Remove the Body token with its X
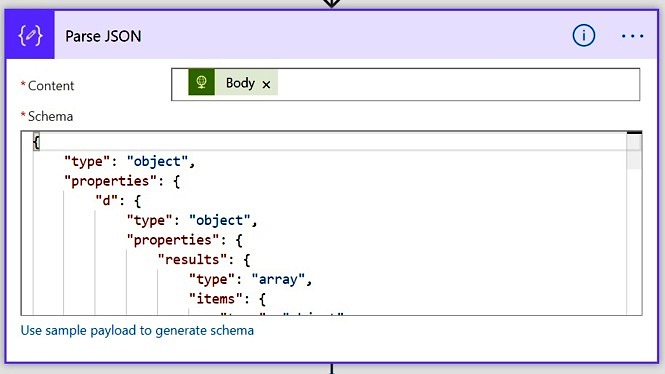Screen dimensions: 665x374 [x=266, y=84]
